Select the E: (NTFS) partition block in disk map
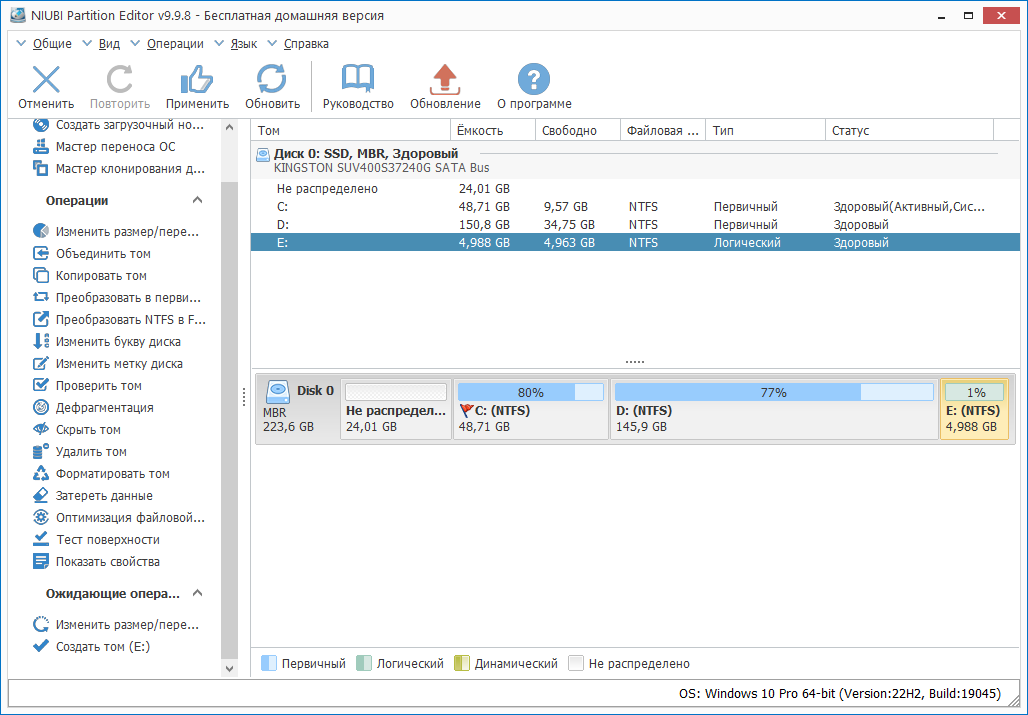 coord(974,409)
